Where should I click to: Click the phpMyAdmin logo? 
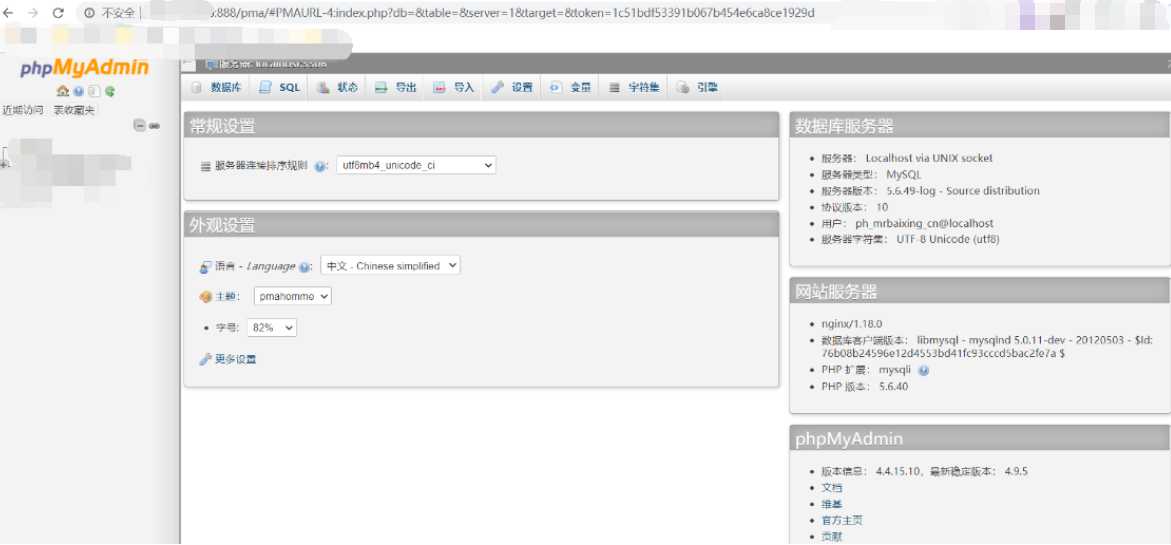point(84,68)
